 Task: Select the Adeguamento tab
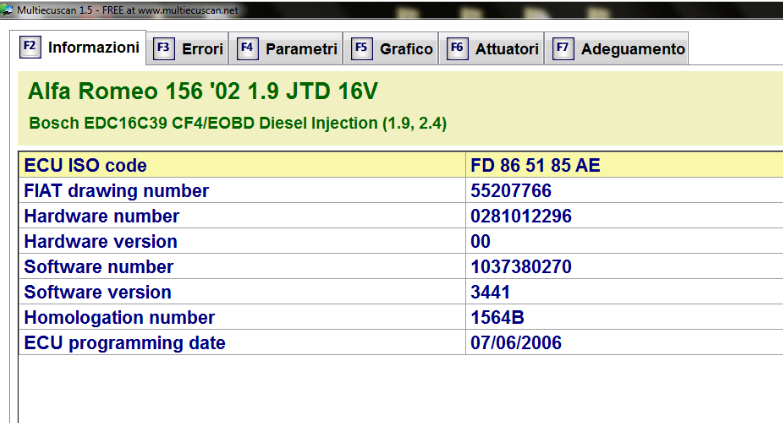[x=633, y=49]
